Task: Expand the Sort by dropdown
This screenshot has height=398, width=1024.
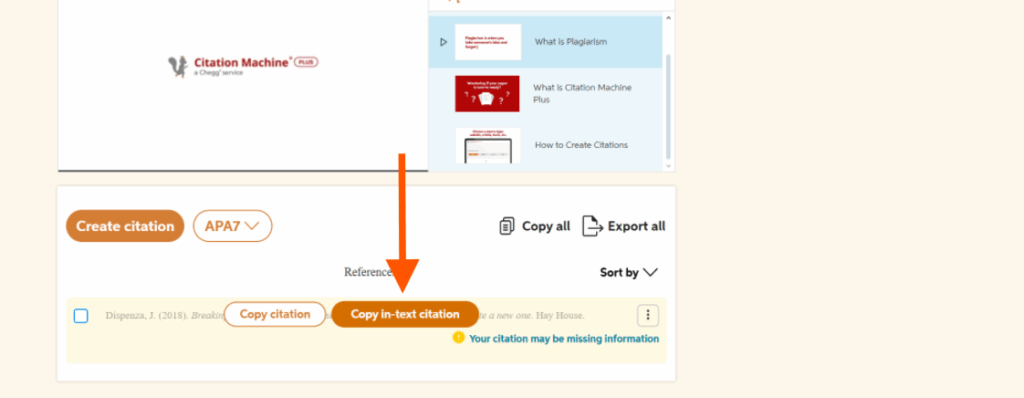Action: 629,273
